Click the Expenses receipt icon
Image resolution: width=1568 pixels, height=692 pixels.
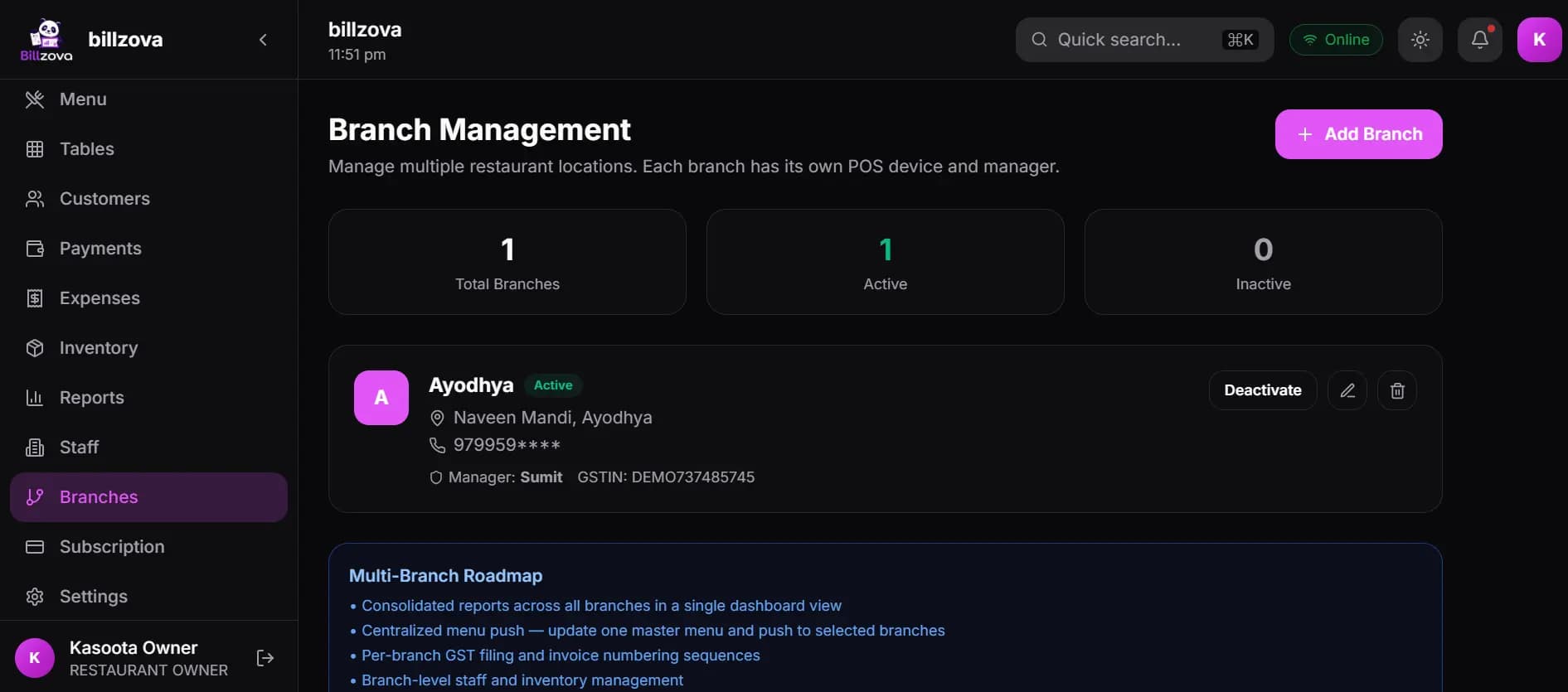tap(35, 298)
